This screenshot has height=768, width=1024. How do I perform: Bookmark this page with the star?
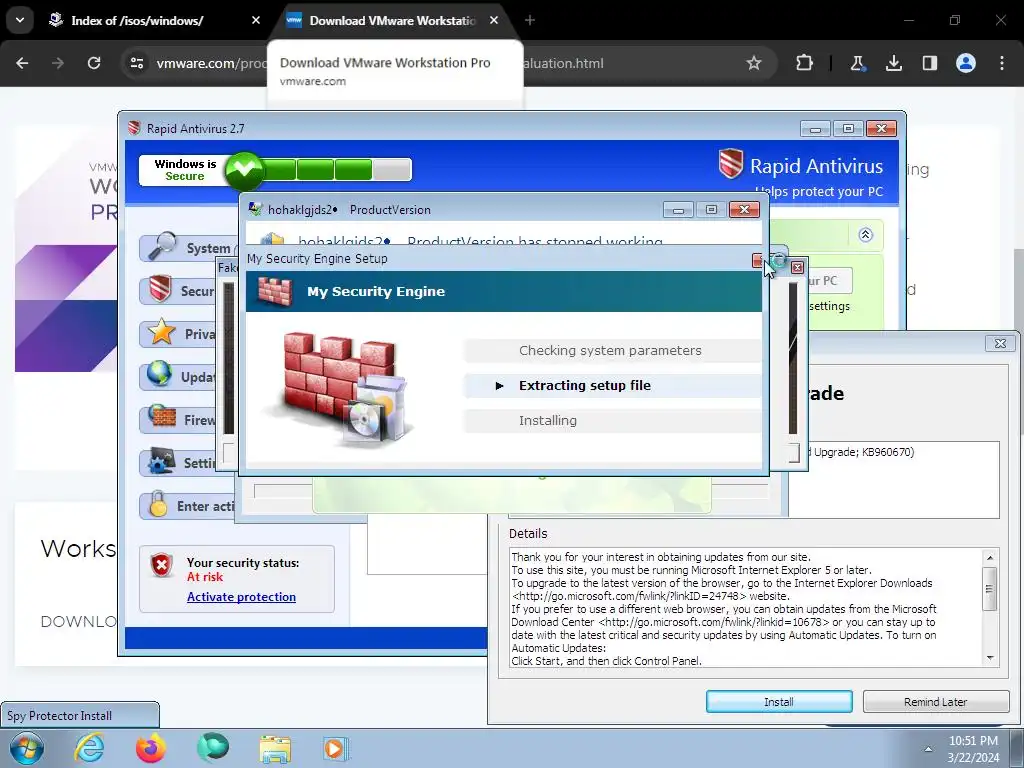point(754,63)
